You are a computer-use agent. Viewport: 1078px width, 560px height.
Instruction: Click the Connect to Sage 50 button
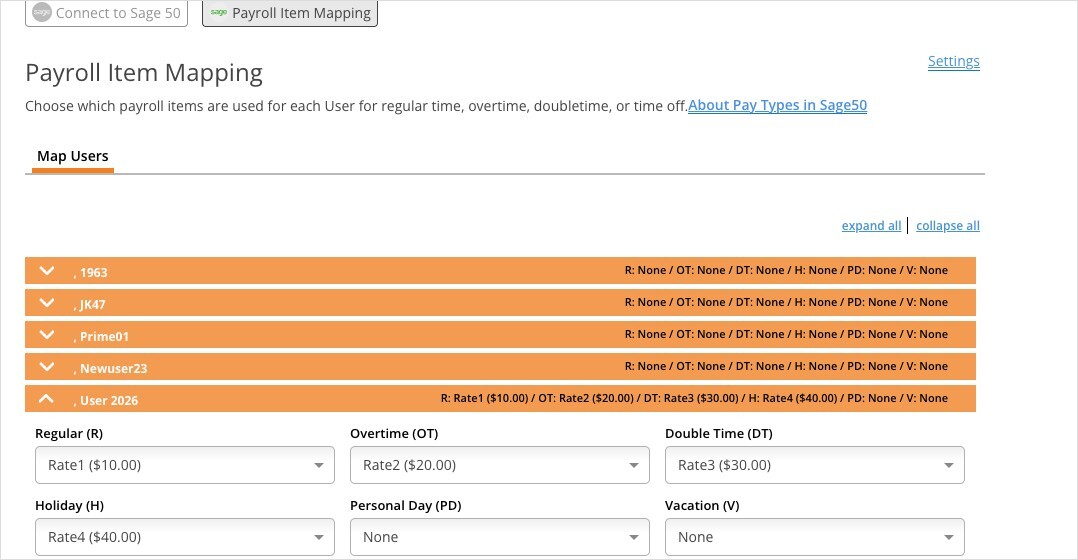(107, 13)
